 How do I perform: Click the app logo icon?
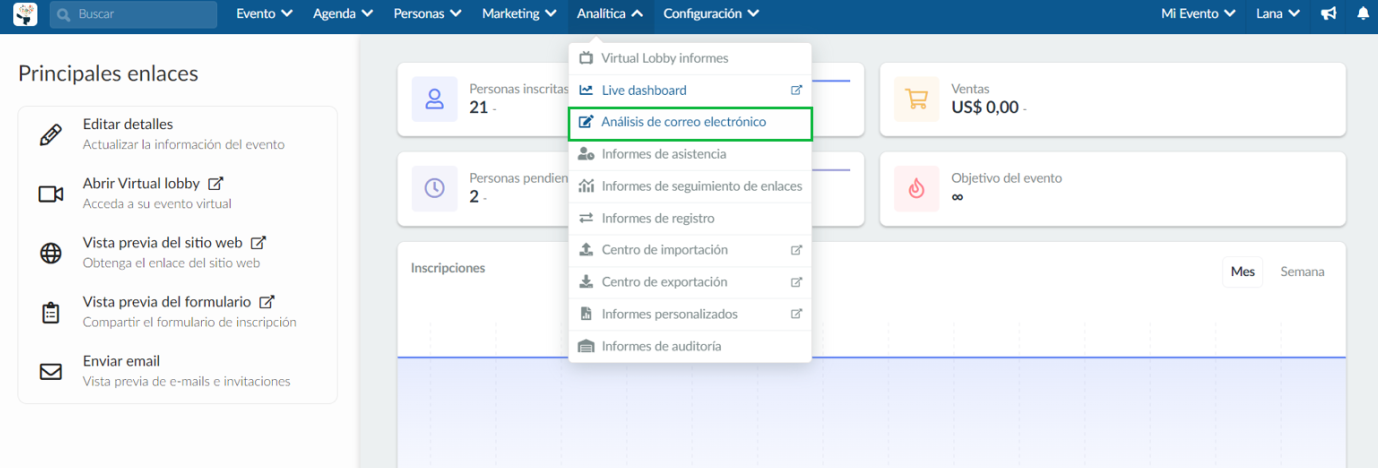click(25, 14)
